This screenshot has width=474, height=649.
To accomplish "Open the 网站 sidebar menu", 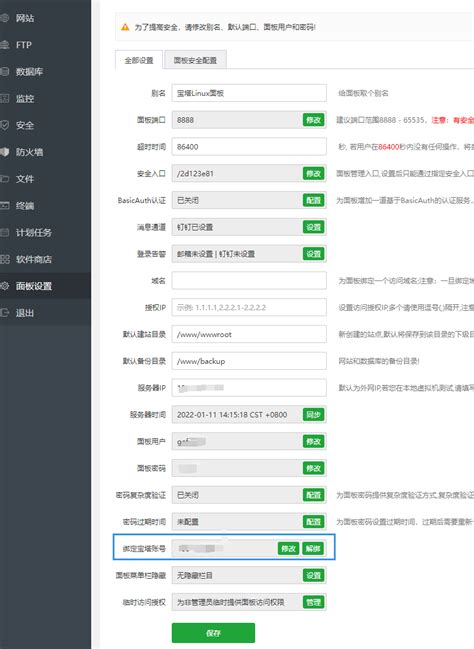I will click(25, 18).
